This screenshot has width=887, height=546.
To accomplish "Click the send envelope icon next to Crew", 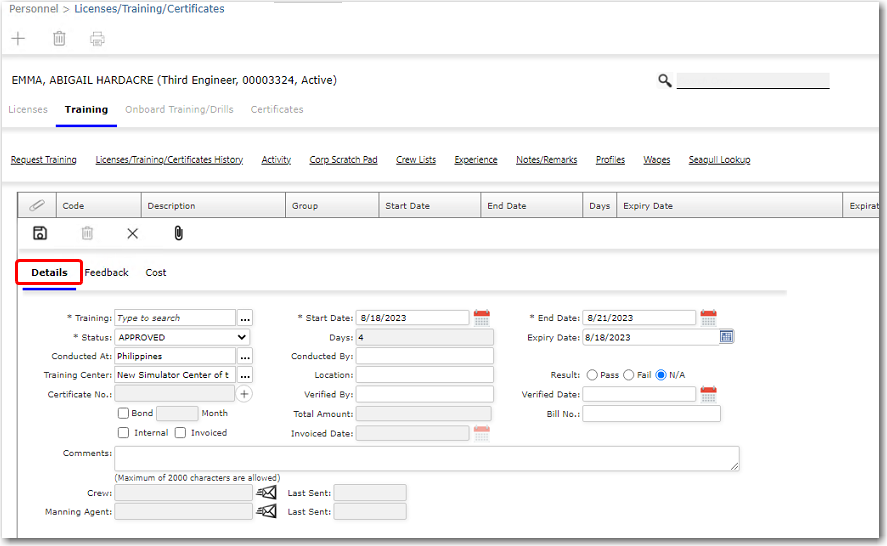I will point(266,493).
